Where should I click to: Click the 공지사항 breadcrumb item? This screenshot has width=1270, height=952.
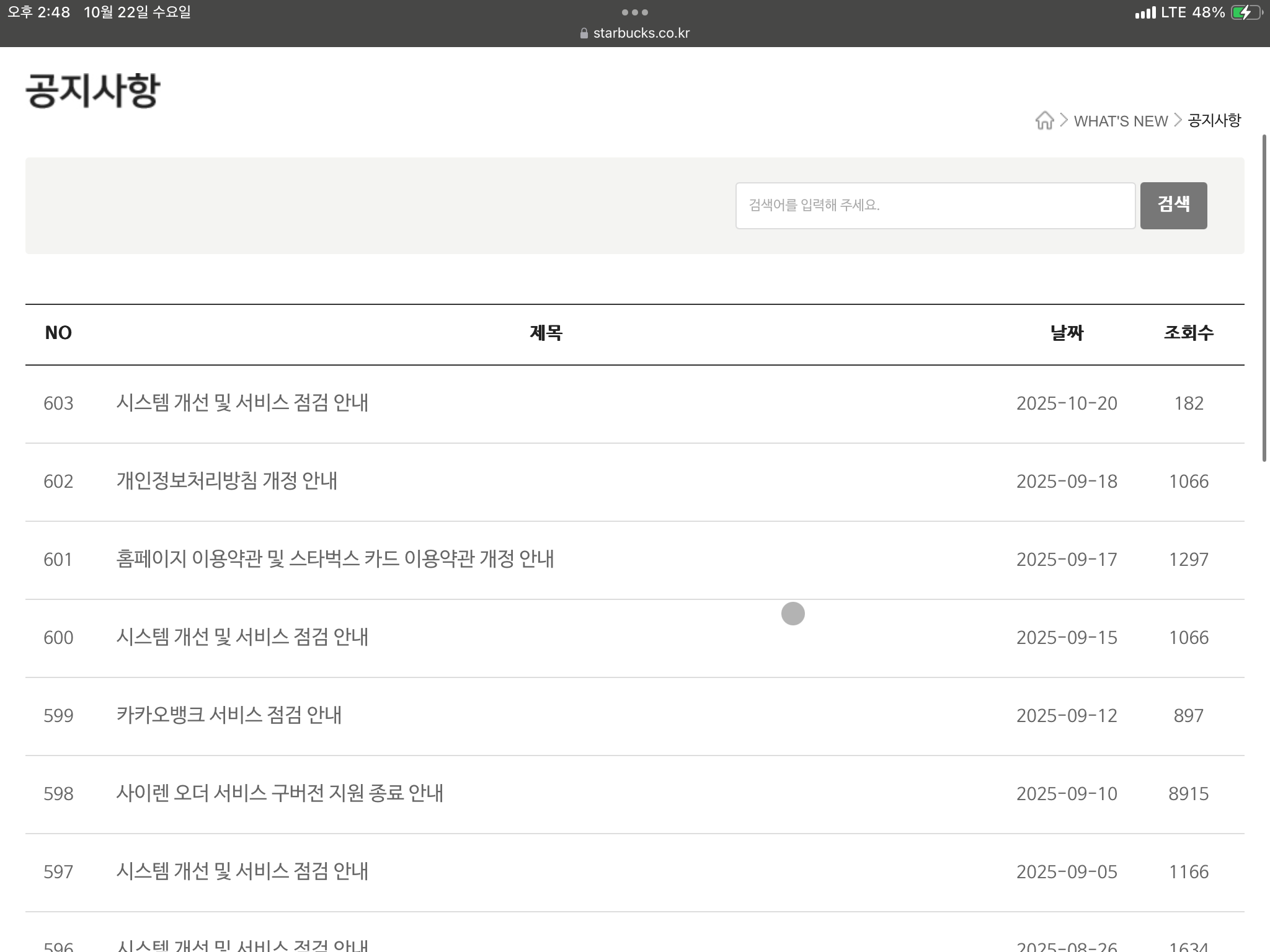click(x=1214, y=120)
